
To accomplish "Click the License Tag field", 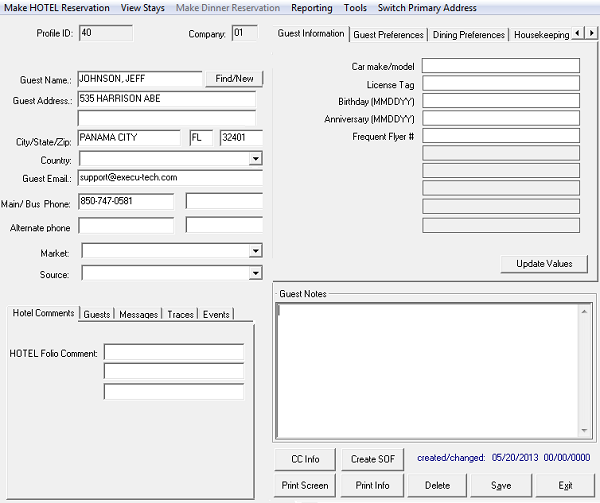I will tap(501, 83).
